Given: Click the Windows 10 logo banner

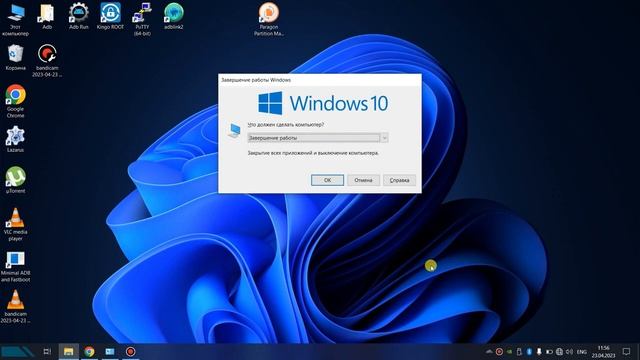Looking at the screenshot, I should (323, 103).
